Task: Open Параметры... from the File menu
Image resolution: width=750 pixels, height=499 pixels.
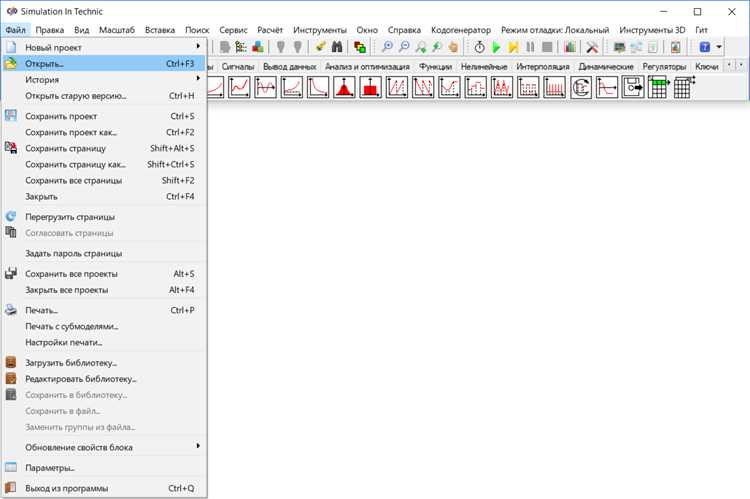Action: point(104,468)
